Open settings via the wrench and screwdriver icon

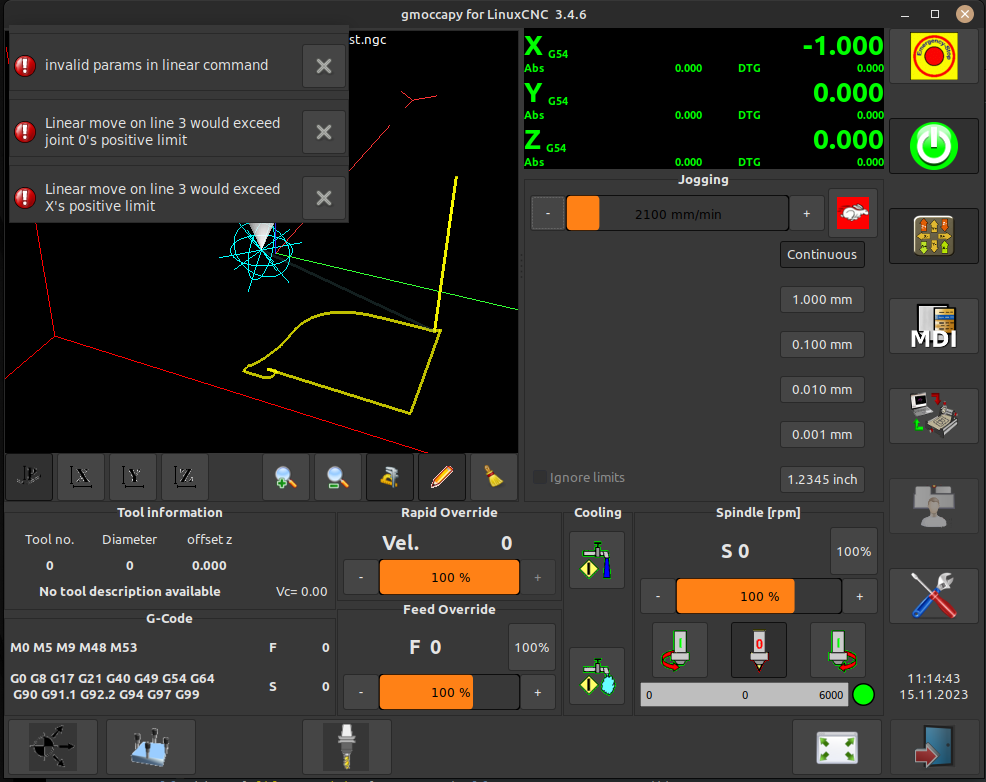932,597
